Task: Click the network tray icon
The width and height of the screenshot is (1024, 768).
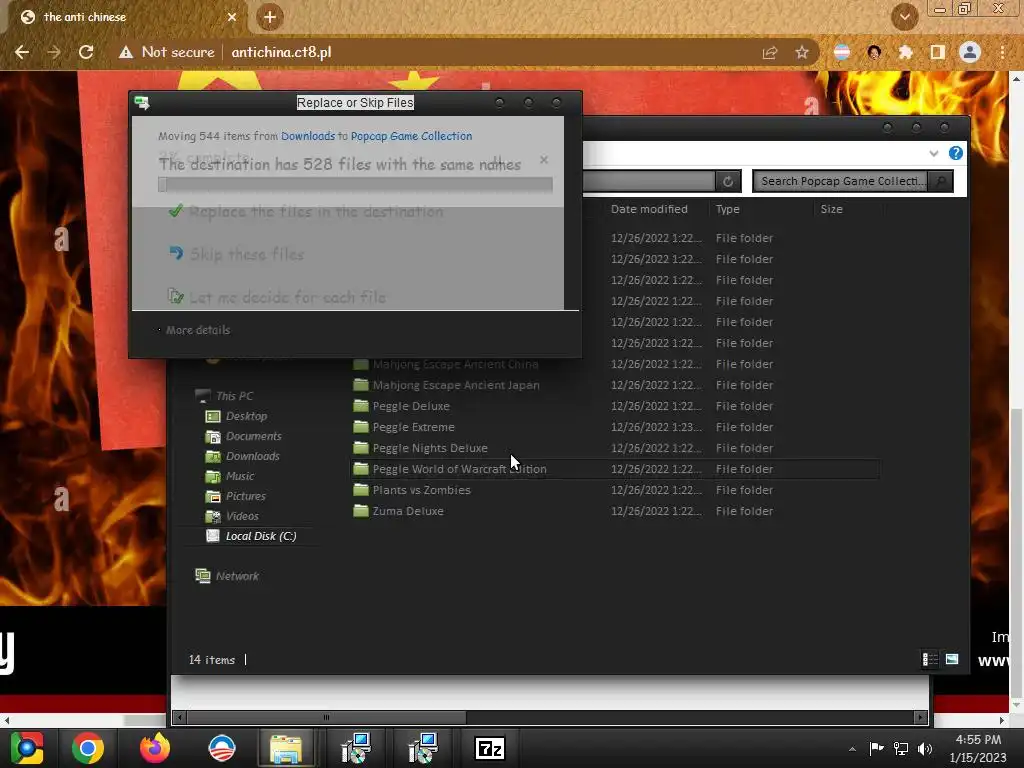Action: (x=901, y=748)
